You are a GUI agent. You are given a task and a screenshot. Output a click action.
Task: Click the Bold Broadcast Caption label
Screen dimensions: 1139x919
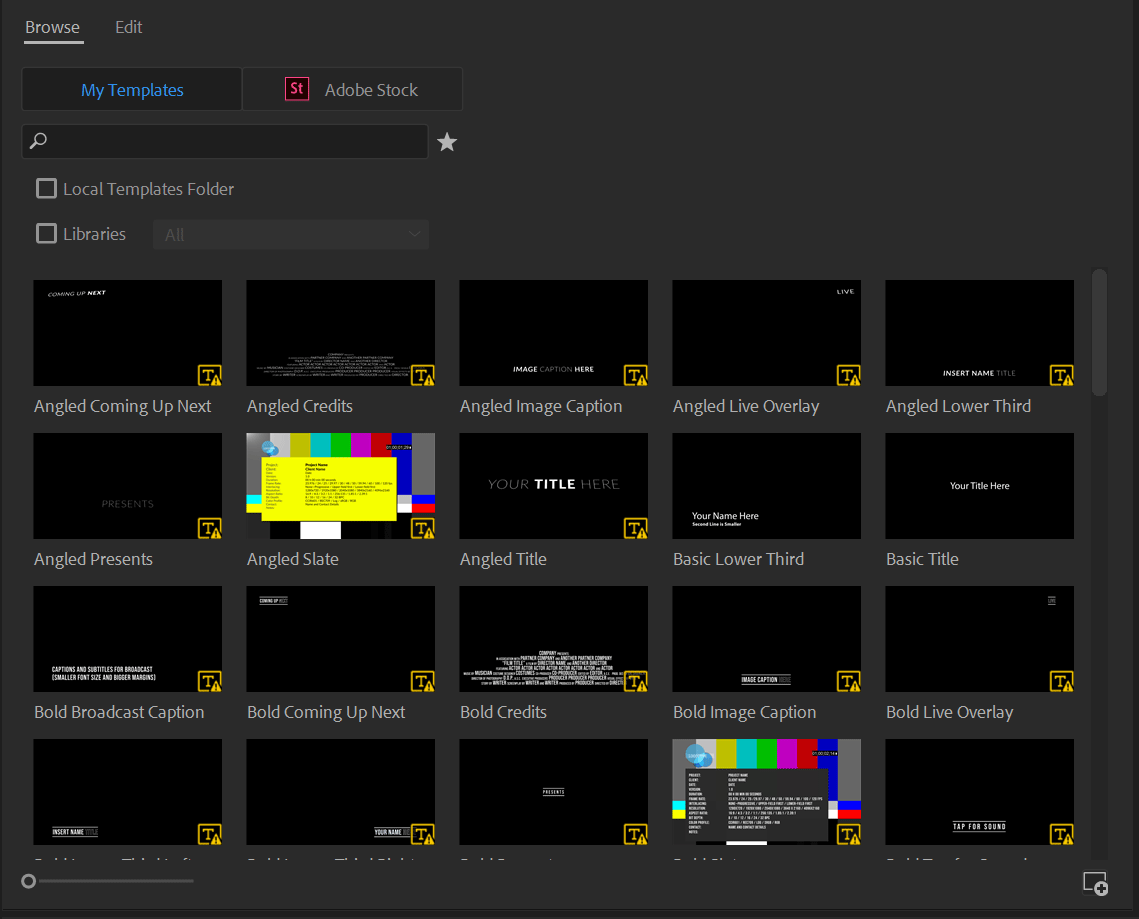(119, 713)
